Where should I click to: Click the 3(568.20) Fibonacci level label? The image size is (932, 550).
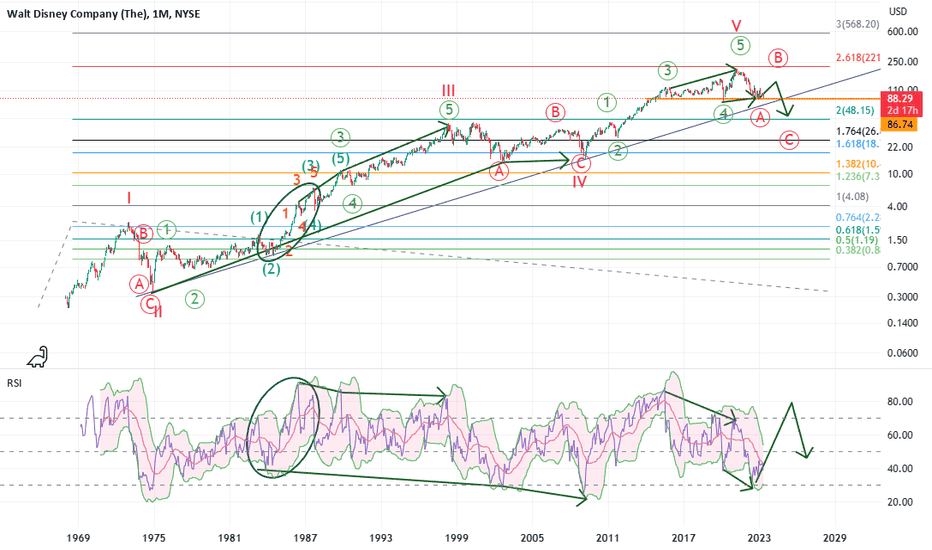(x=857, y=24)
